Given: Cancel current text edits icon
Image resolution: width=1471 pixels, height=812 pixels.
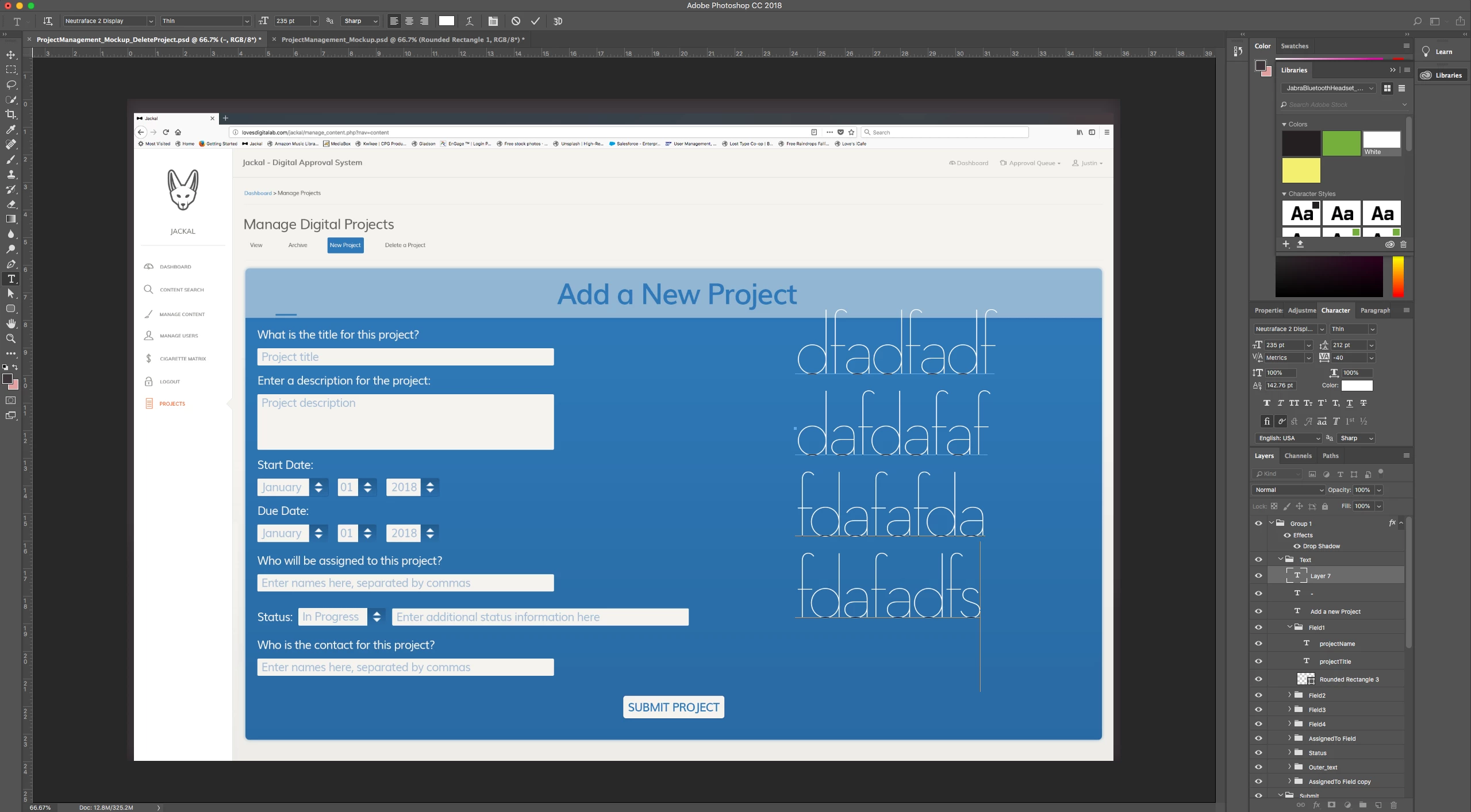Looking at the screenshot, I should click(516, 21).
